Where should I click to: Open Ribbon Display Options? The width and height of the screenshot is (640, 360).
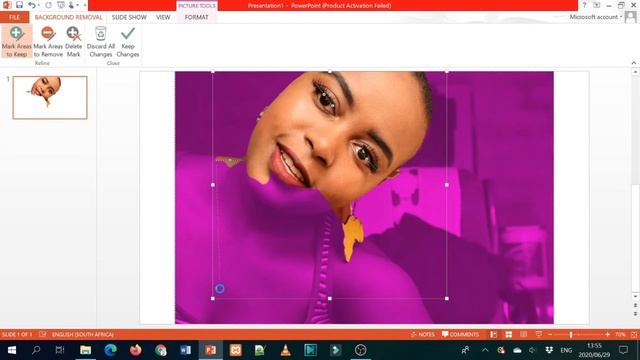tap(596, 5)
